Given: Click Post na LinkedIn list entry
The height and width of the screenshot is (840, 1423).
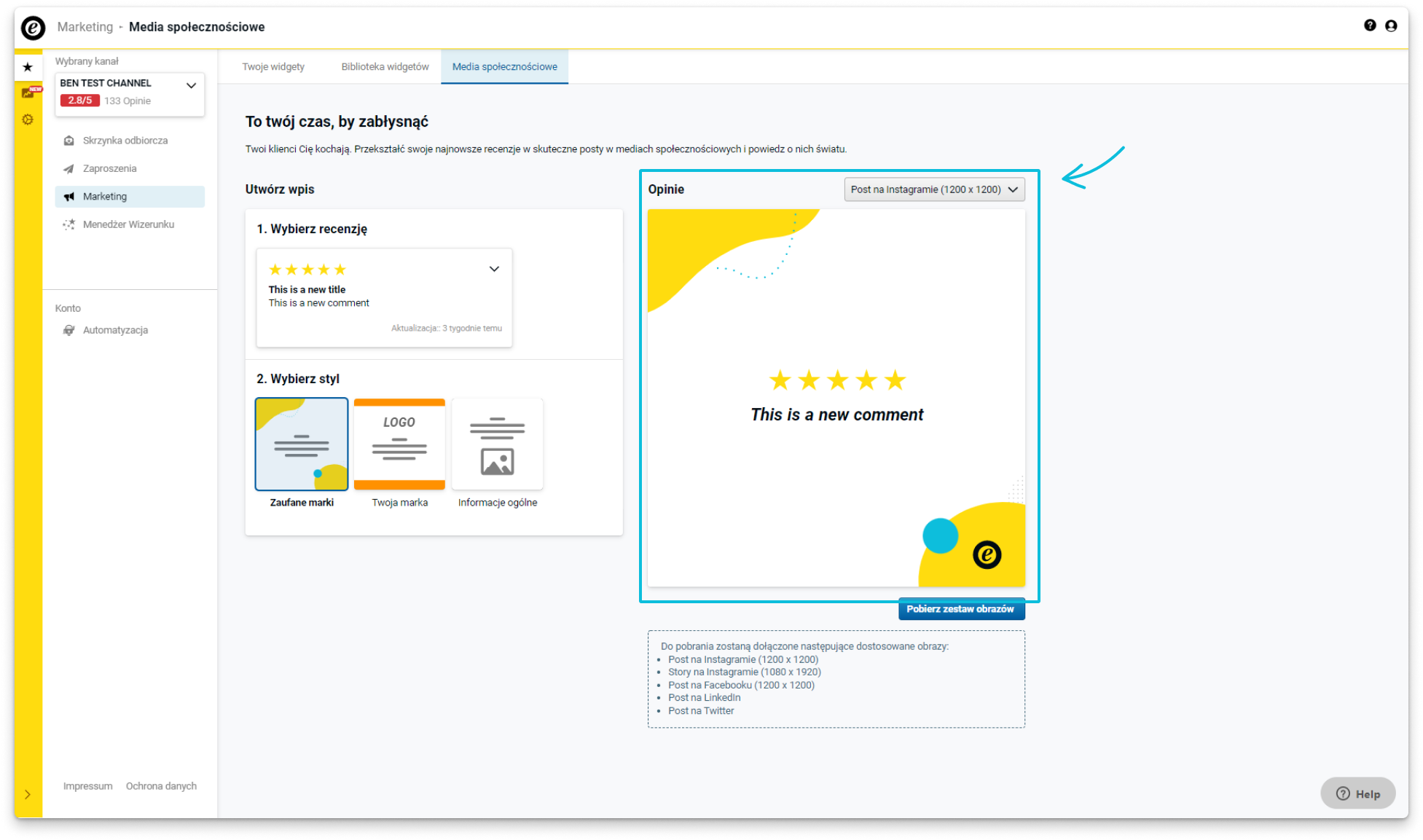Looking at the screenshot, I should coord(705,698).
